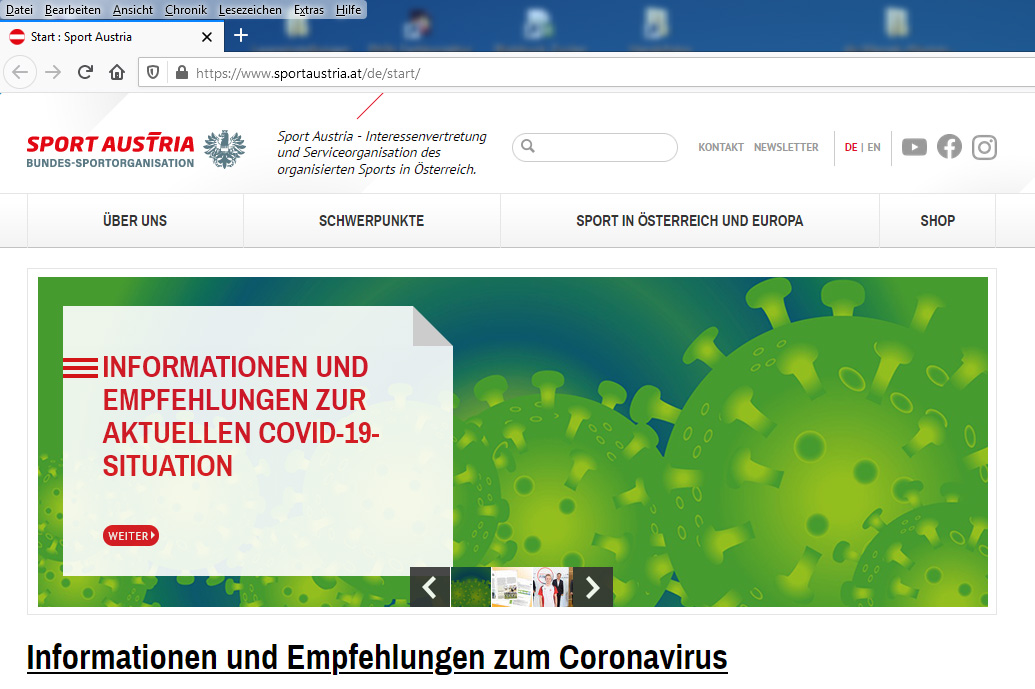This screenshot has height=689, width=1035.
Task: Open Informationen und Empfehlungen zum Coronavirus heading link
Action: pos(377,657)
